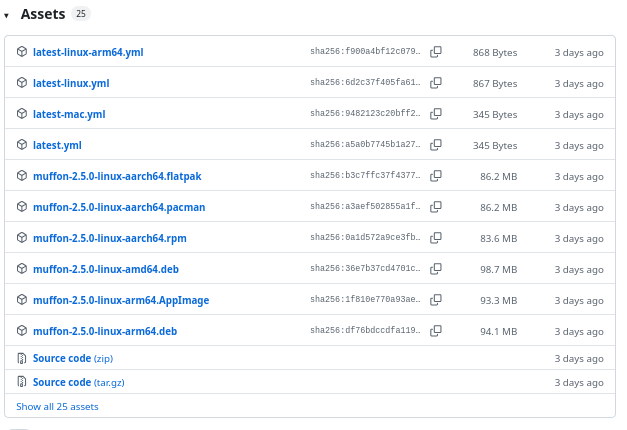Click package icon beside the aarch64.pacman file
This screenshot has height=430, width=627.
22,207
